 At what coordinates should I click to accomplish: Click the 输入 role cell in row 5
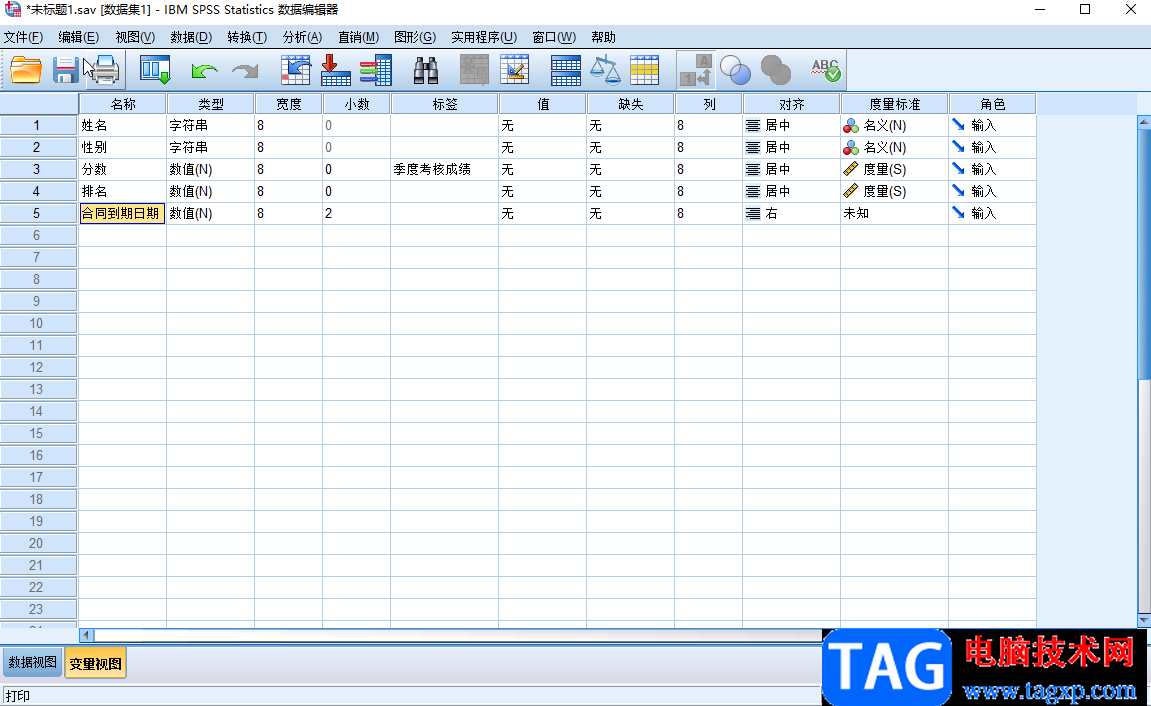click(x=992, y=214)
